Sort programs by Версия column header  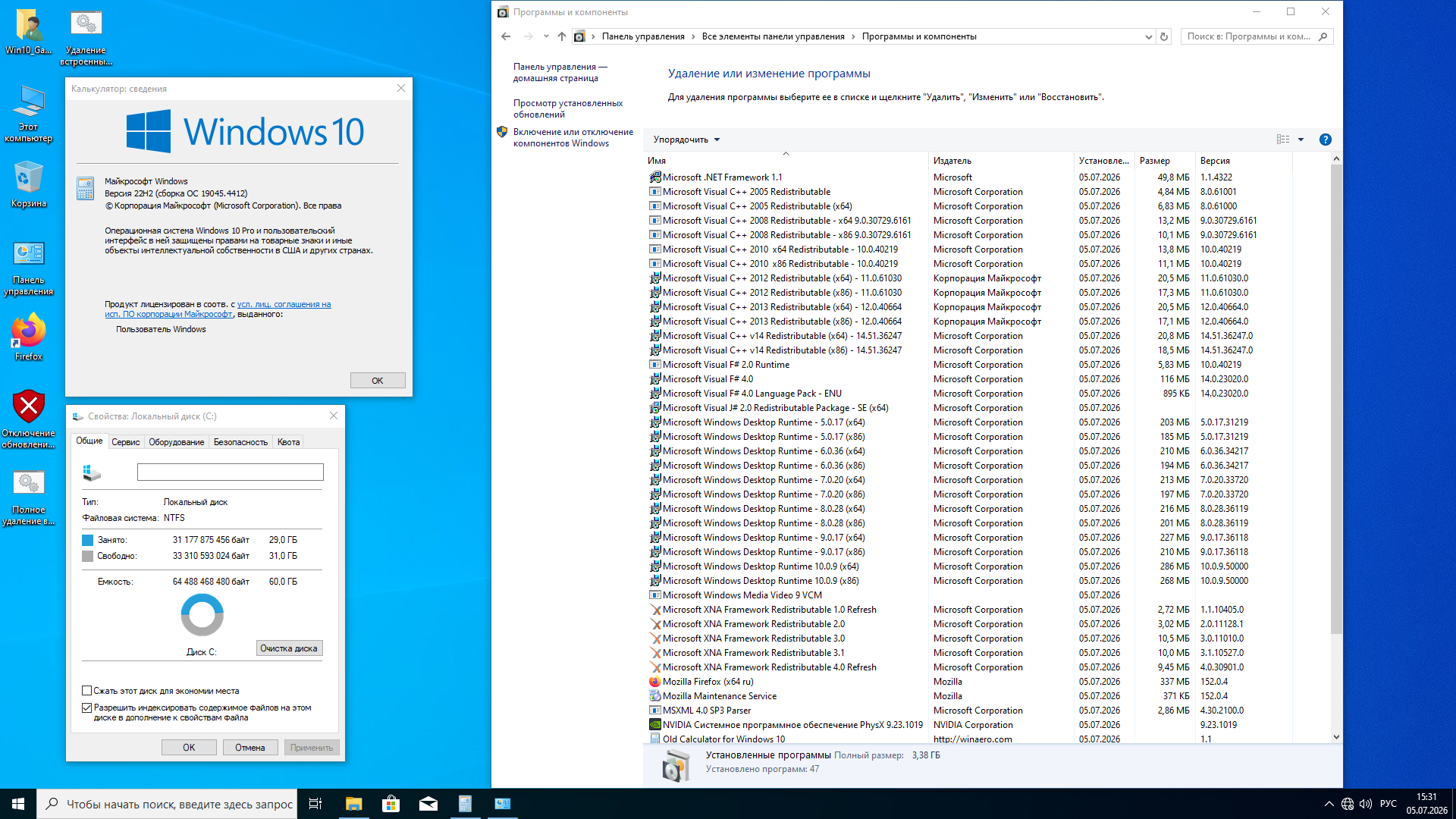pos(1243,161)
